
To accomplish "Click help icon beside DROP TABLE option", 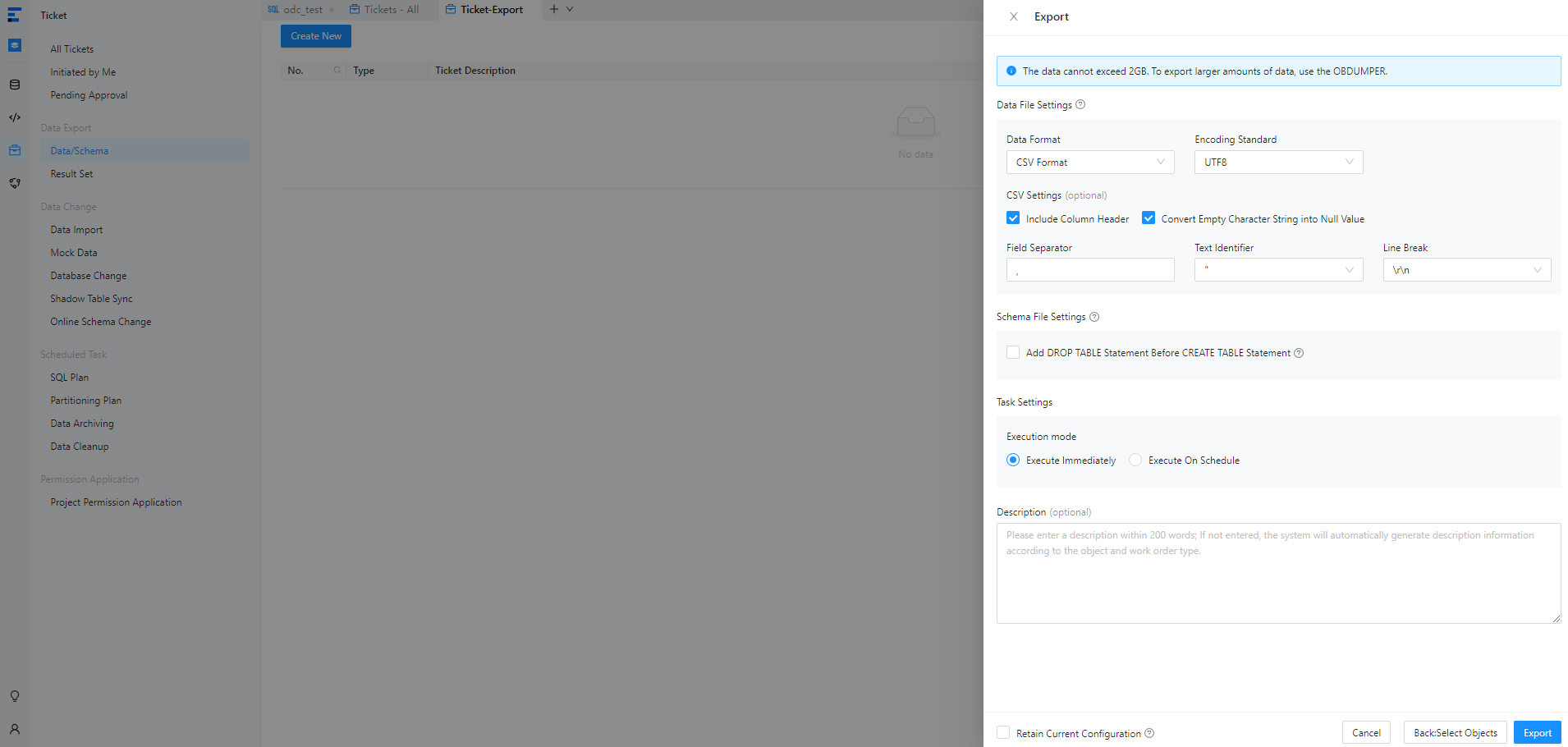I will coord(1299,353).
